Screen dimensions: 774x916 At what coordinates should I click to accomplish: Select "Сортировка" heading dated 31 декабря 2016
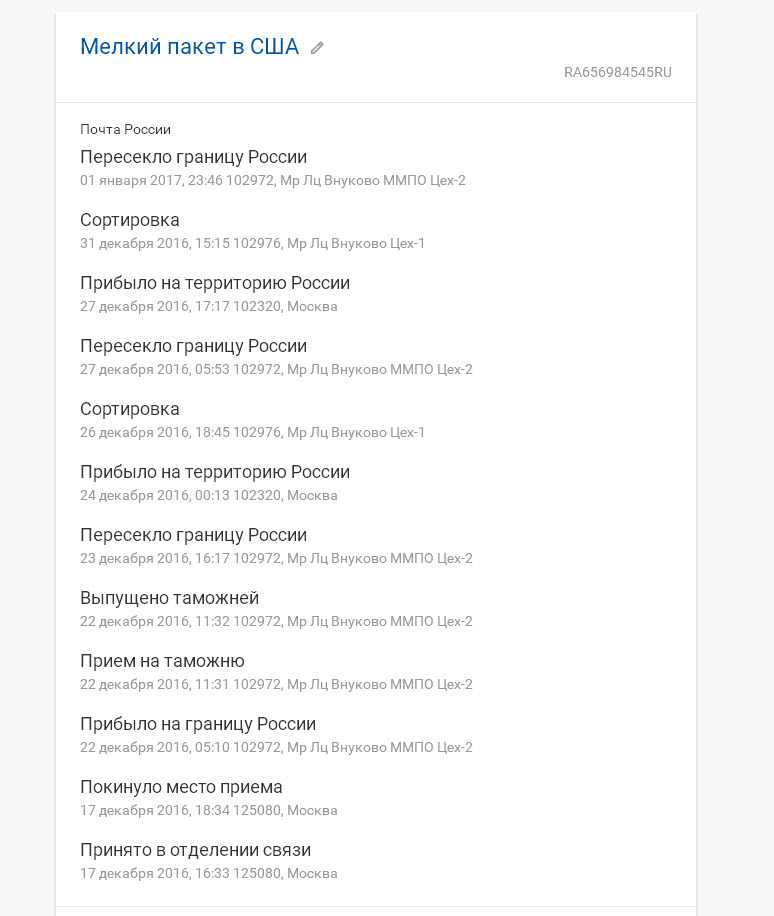pos(130,220)
